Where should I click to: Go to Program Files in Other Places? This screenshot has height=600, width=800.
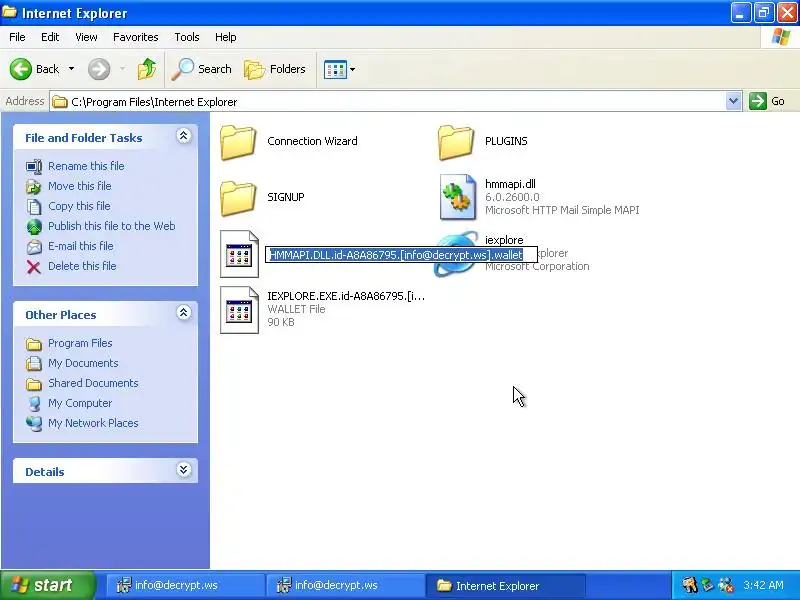80,343
